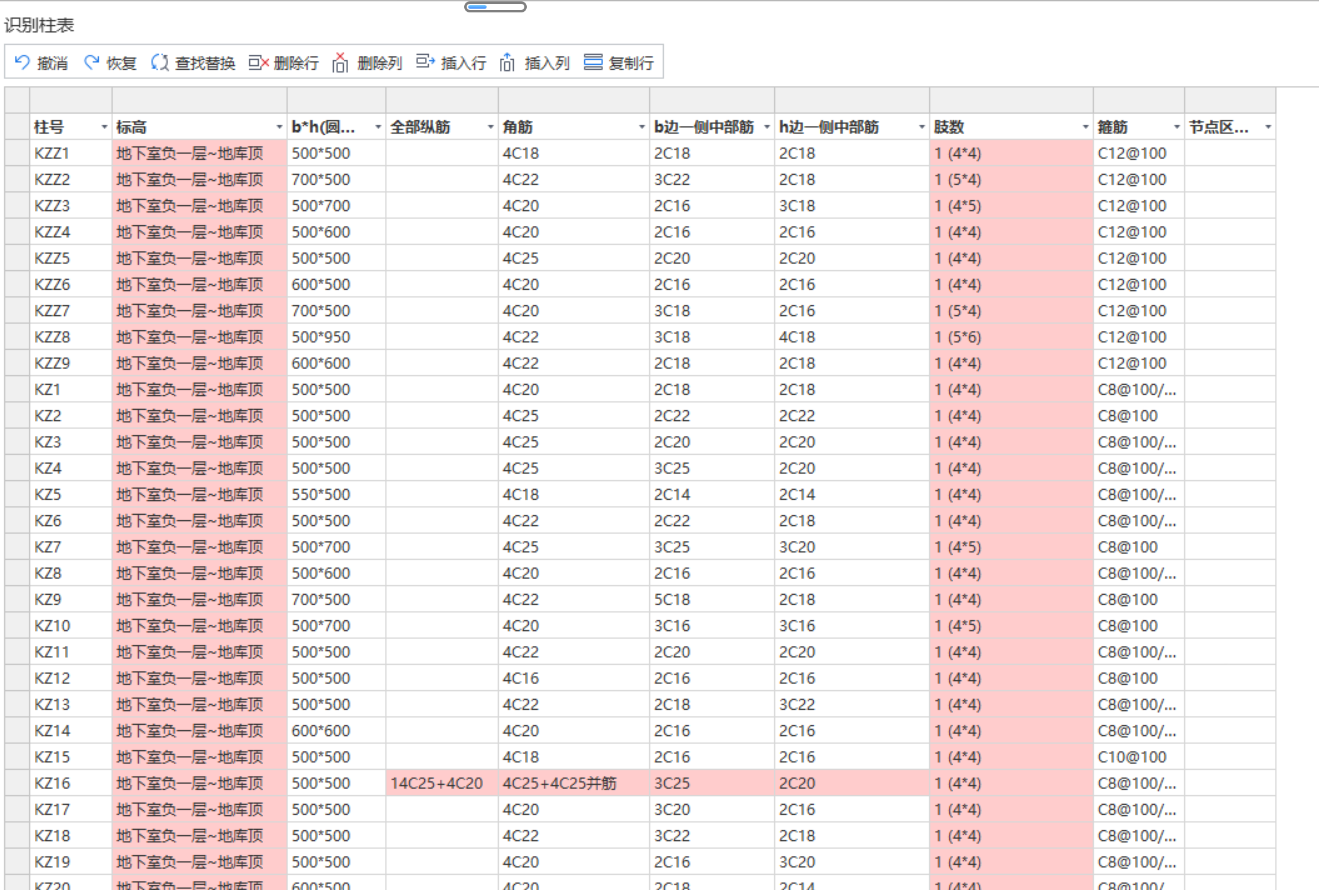The width and height of the screenshot is (1319, 890).
Task: Select the C8@100 cell in KZ2 row
Action: pos(1139,416)
